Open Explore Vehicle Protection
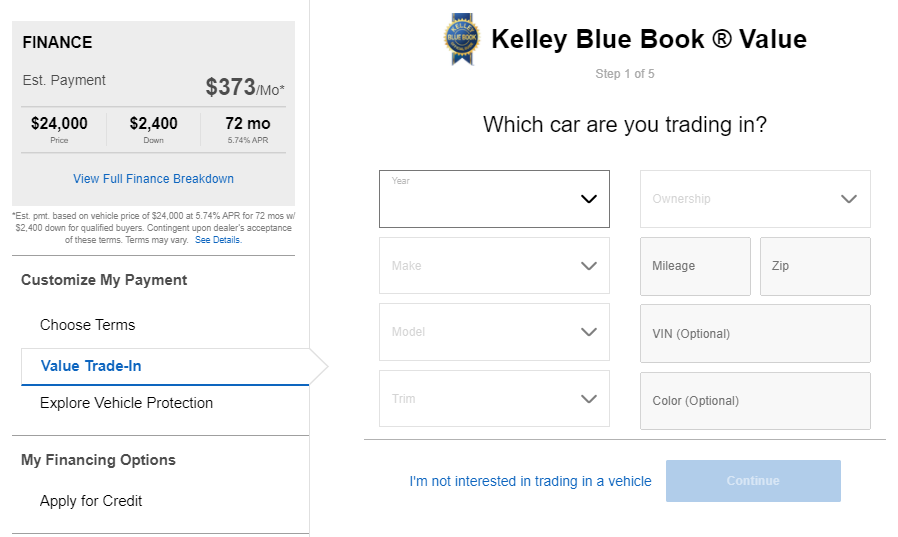The width and height of the screenshot is (898, 537). (x=127, y=403)
